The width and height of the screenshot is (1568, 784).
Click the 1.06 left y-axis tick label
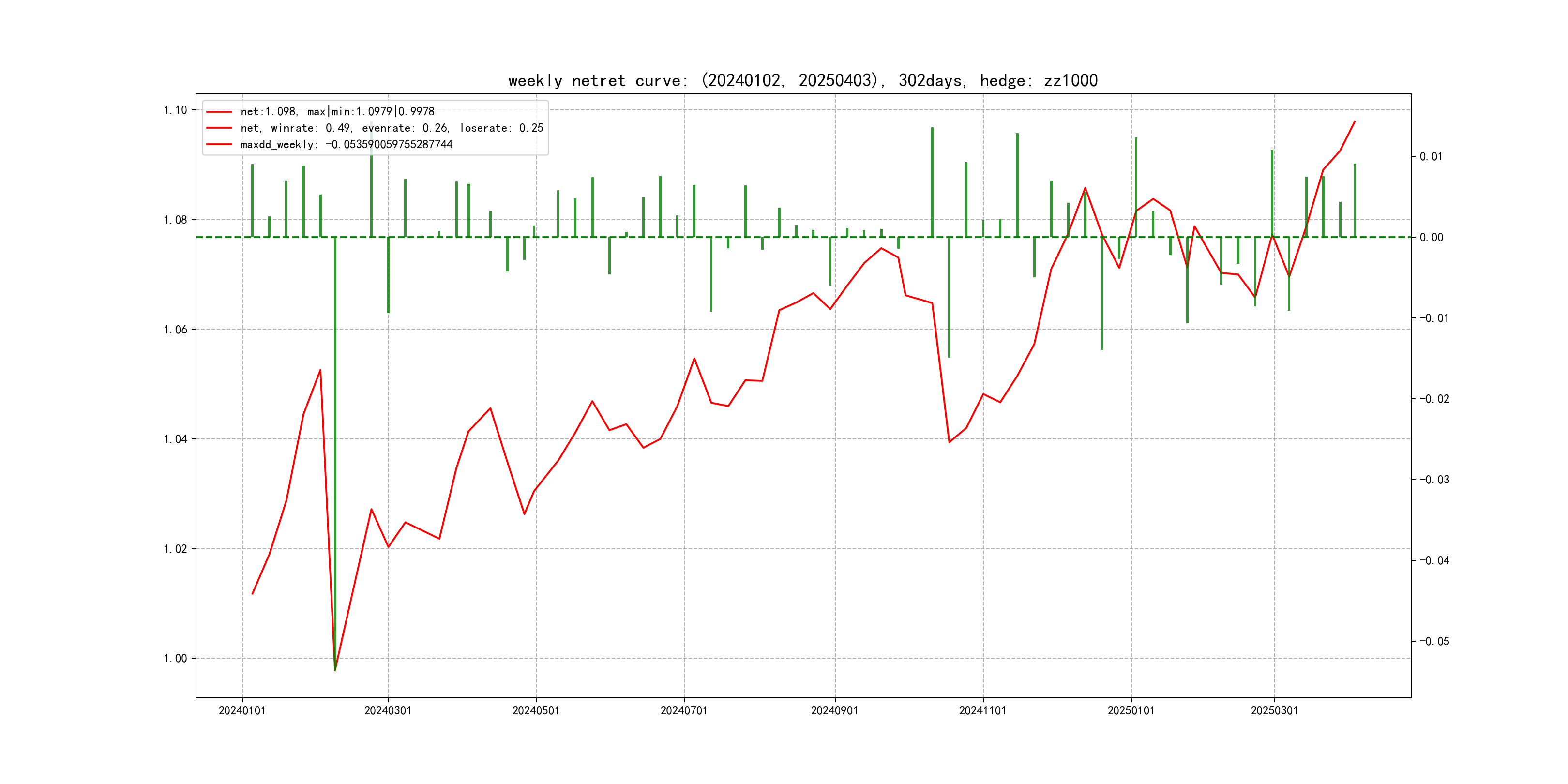pyautogui.click(x=175, y=329)
